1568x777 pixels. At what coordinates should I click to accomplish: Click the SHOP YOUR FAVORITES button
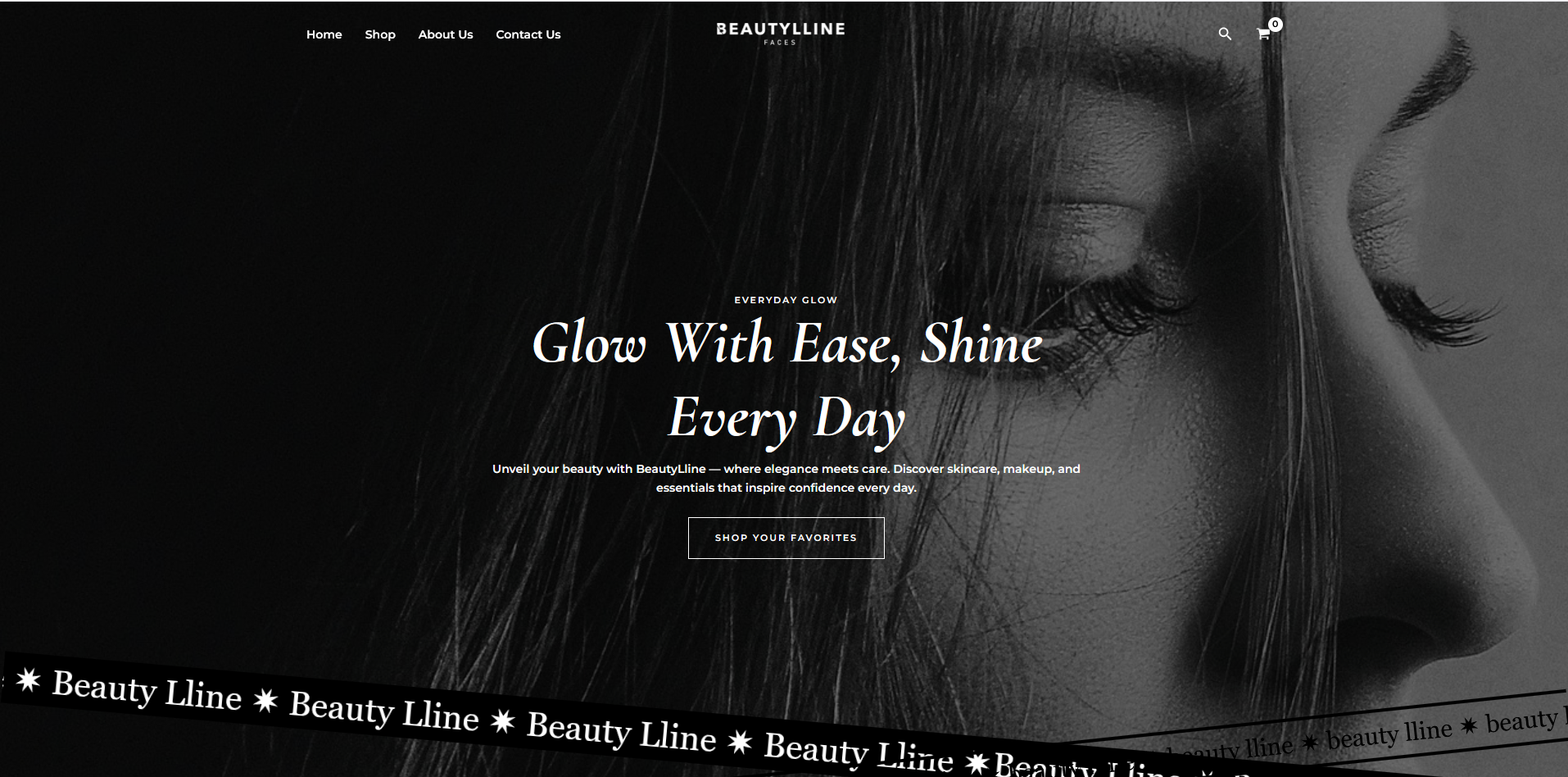click(x=786, y=538)
